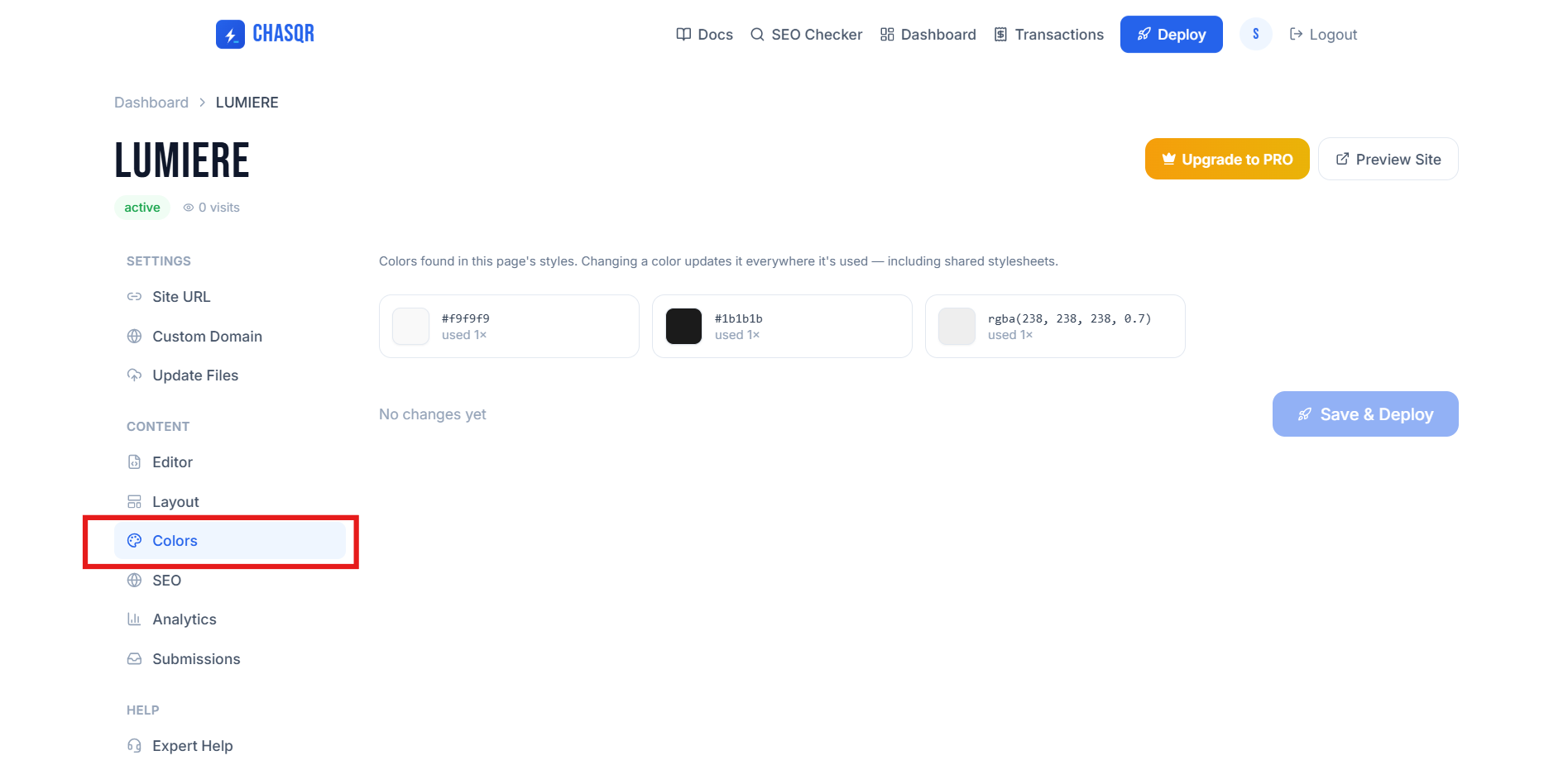Click the Logout arrow icon
The image size is (1568, 765).
[x=1297, y=34]
